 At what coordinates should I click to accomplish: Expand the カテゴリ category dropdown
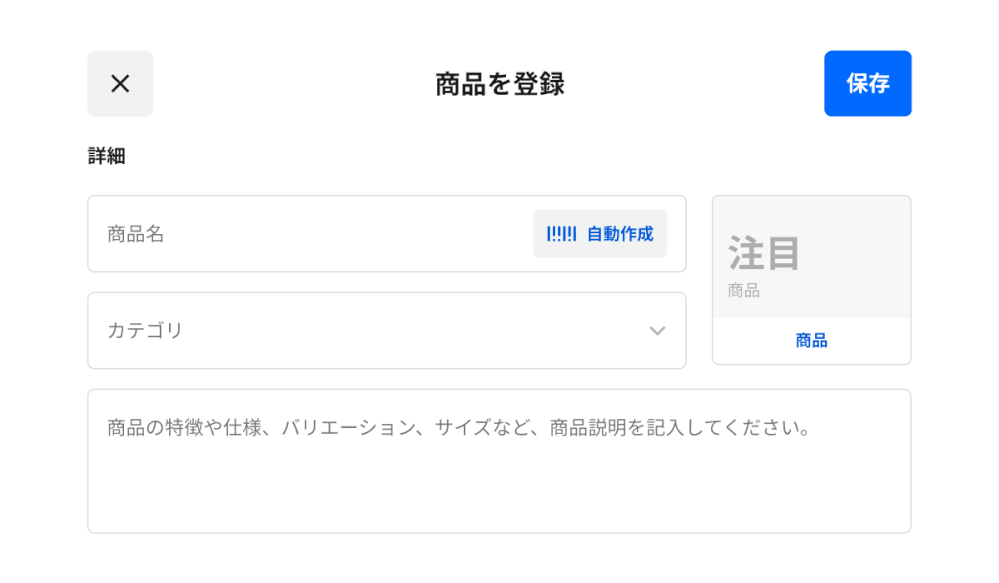point(387,330)
